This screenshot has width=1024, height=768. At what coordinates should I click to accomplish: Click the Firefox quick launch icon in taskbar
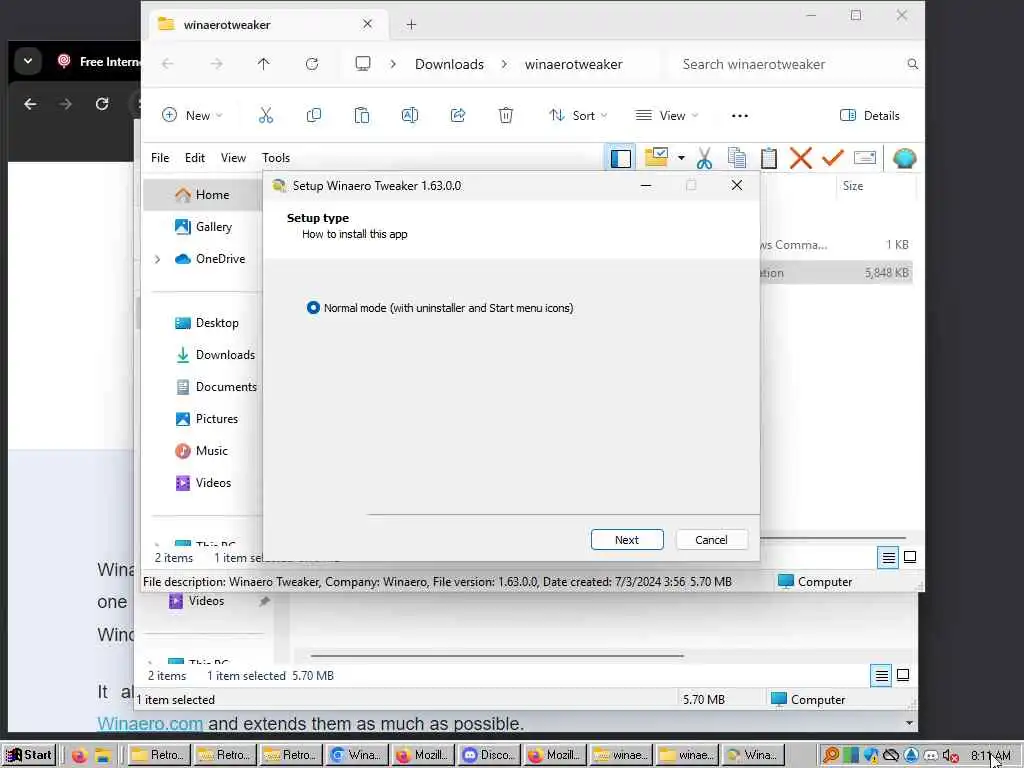(x=80, y=756)
